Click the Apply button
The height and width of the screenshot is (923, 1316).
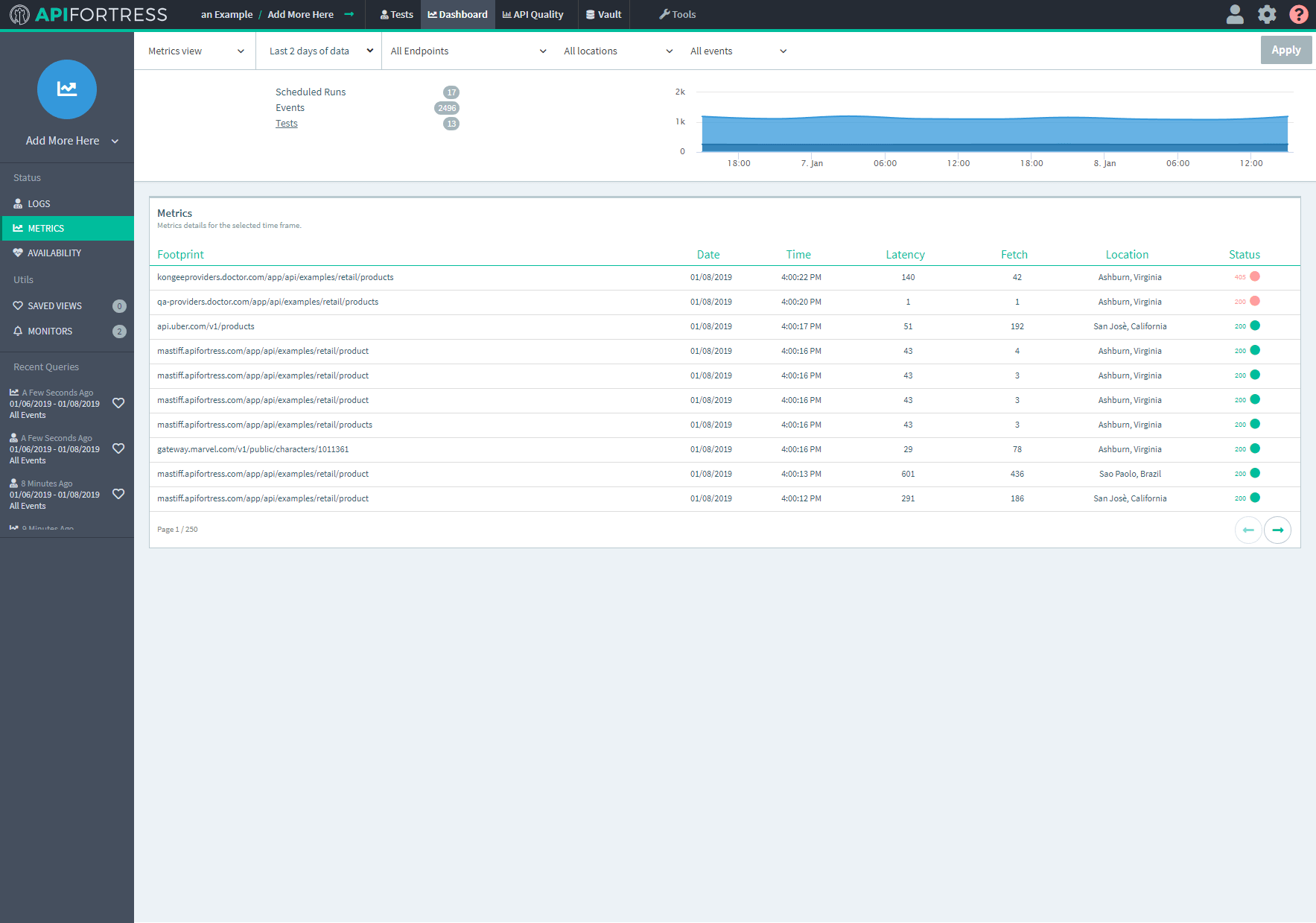point(1286,50)
